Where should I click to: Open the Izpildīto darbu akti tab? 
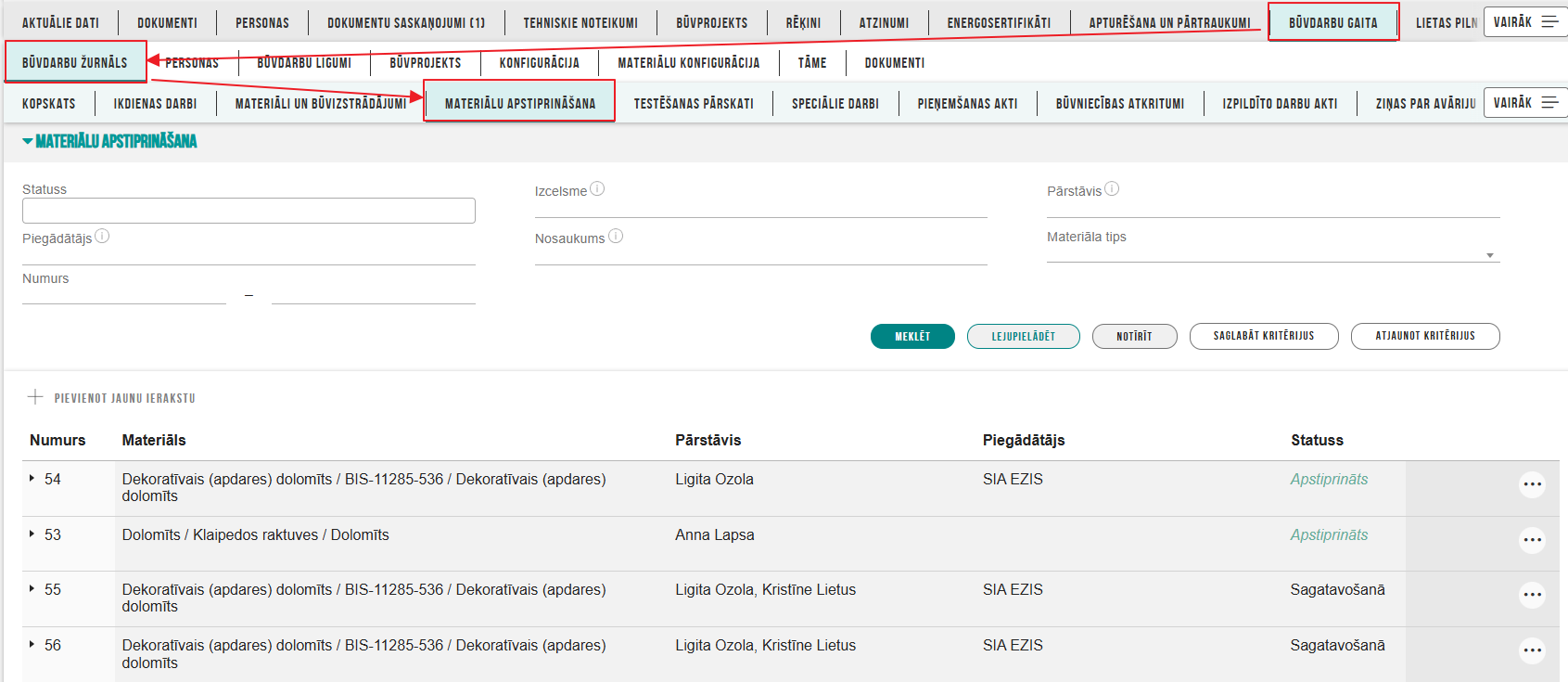pos(1280,104)
